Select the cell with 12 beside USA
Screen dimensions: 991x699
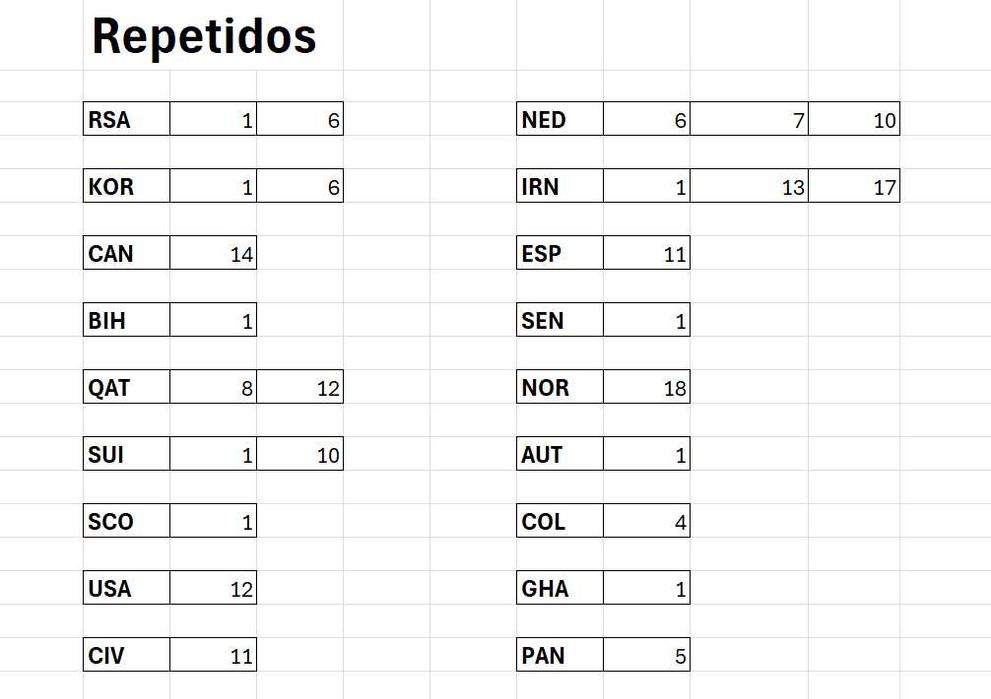pos(213,587)
